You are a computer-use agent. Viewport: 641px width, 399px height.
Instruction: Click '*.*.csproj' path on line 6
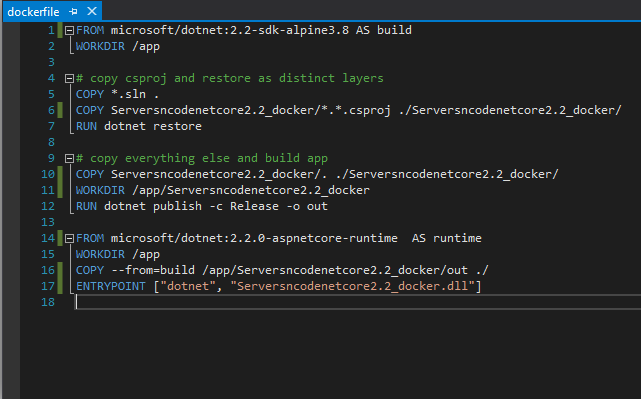pyautogui.click(x=356, y=110)
